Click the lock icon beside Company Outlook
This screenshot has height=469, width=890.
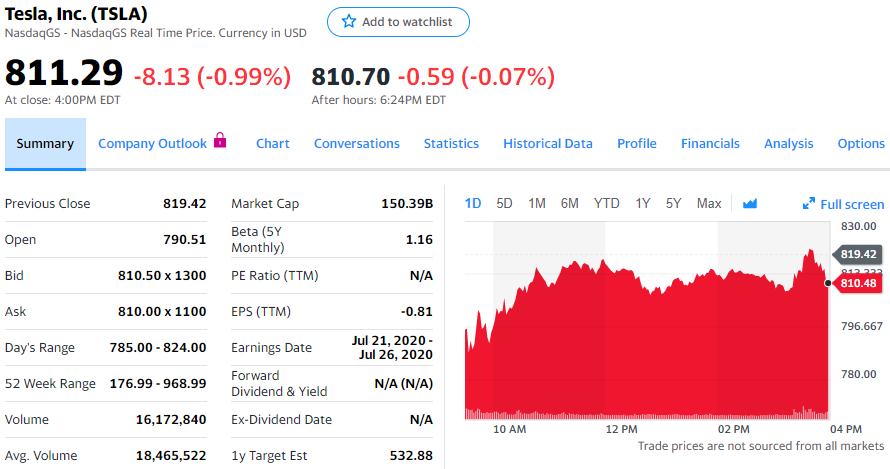click(x=221, y=142)
